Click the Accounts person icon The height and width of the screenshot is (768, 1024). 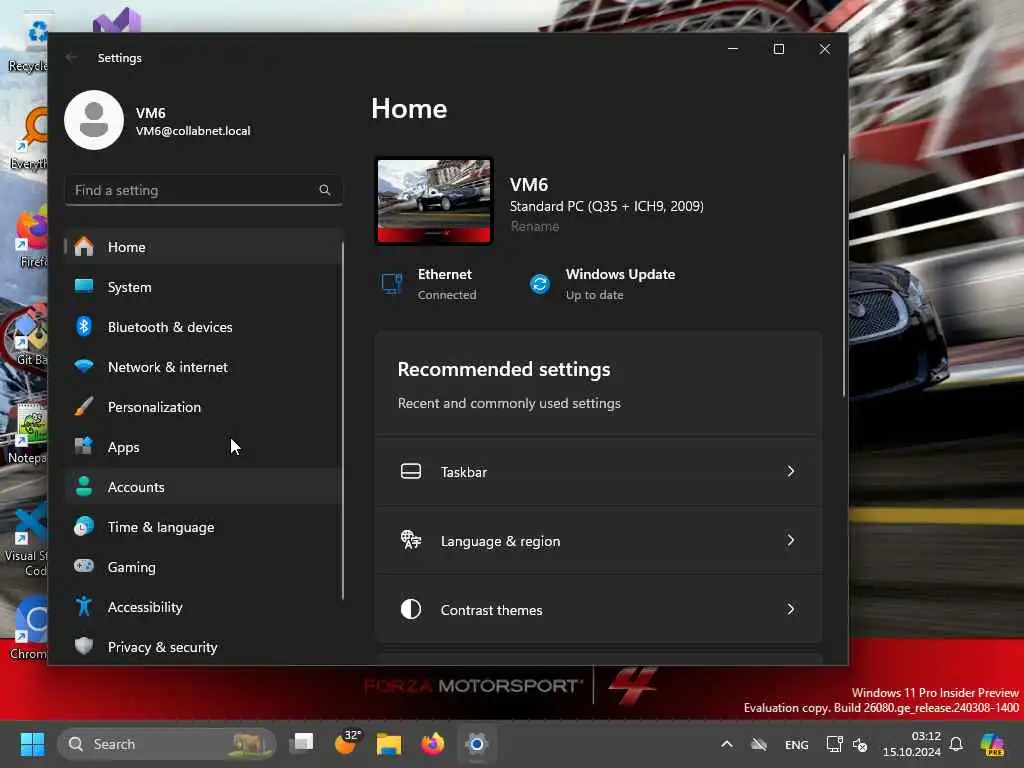[84, 487]
